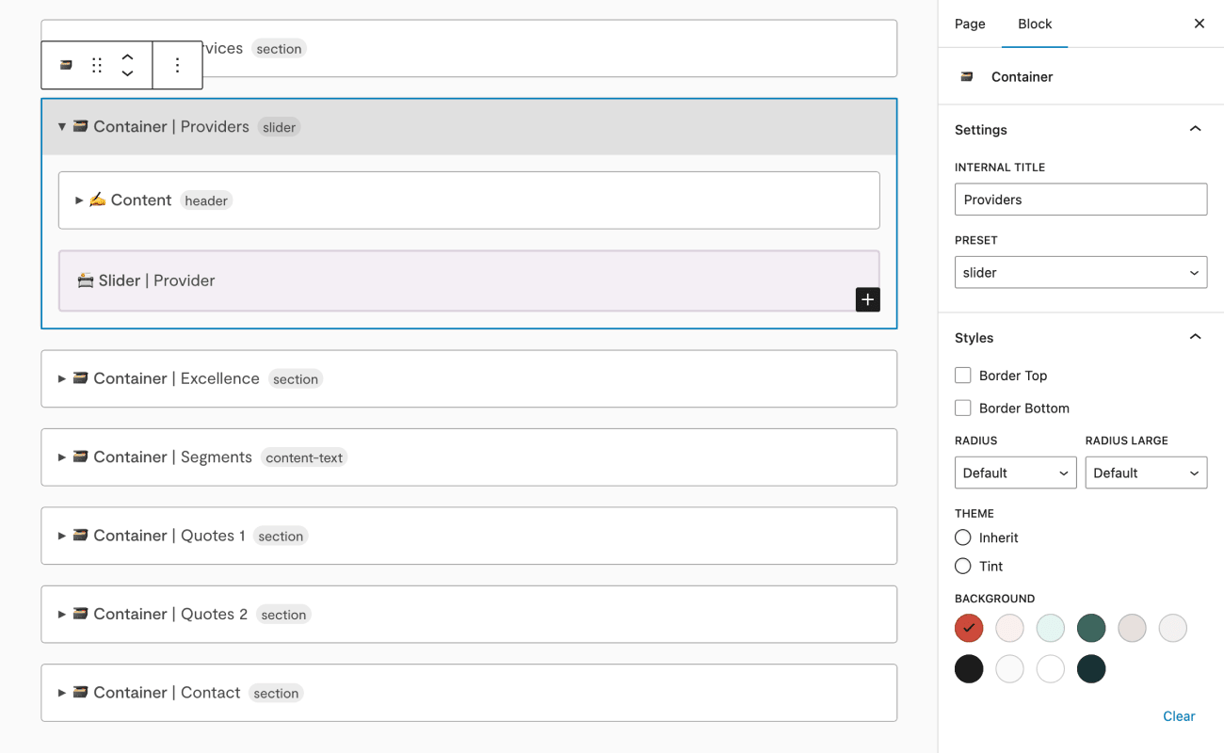Click the container icon beside Quotes 1
Screen dimensions: 1224x753
[x=80, y=535]
